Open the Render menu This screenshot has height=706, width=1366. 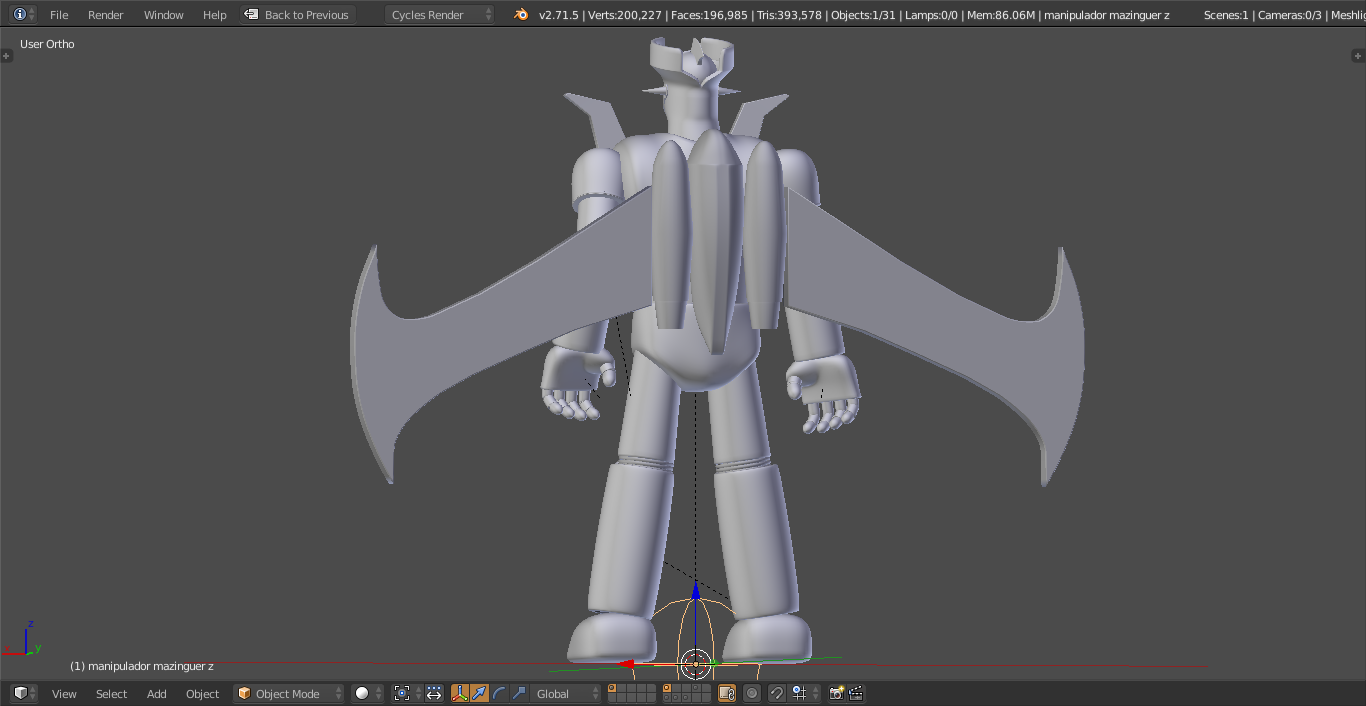click(x=106, y=14)
